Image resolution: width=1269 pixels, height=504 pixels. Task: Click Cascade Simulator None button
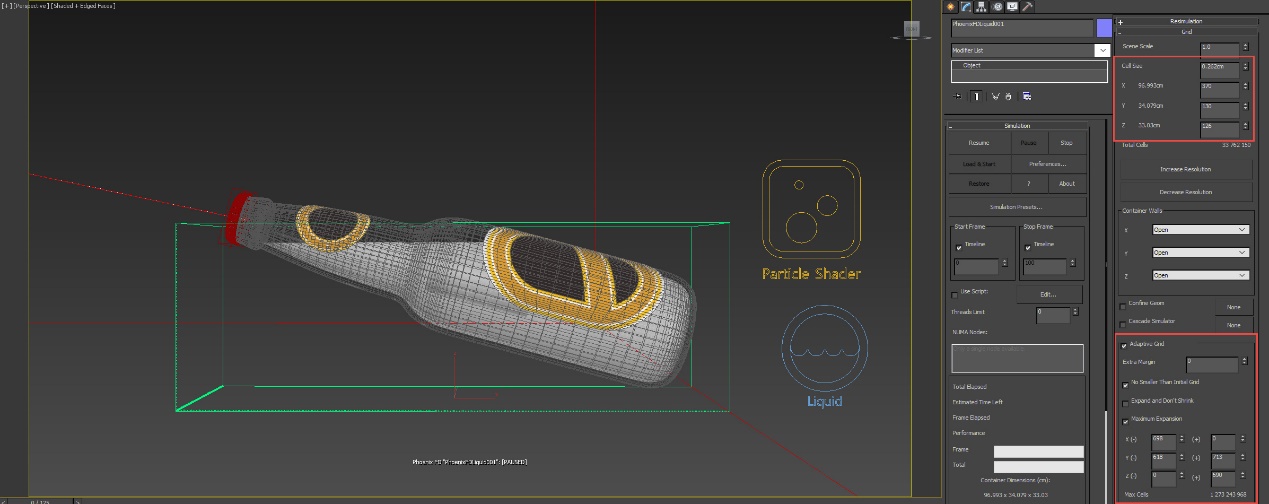click(x=1233, y=325)
